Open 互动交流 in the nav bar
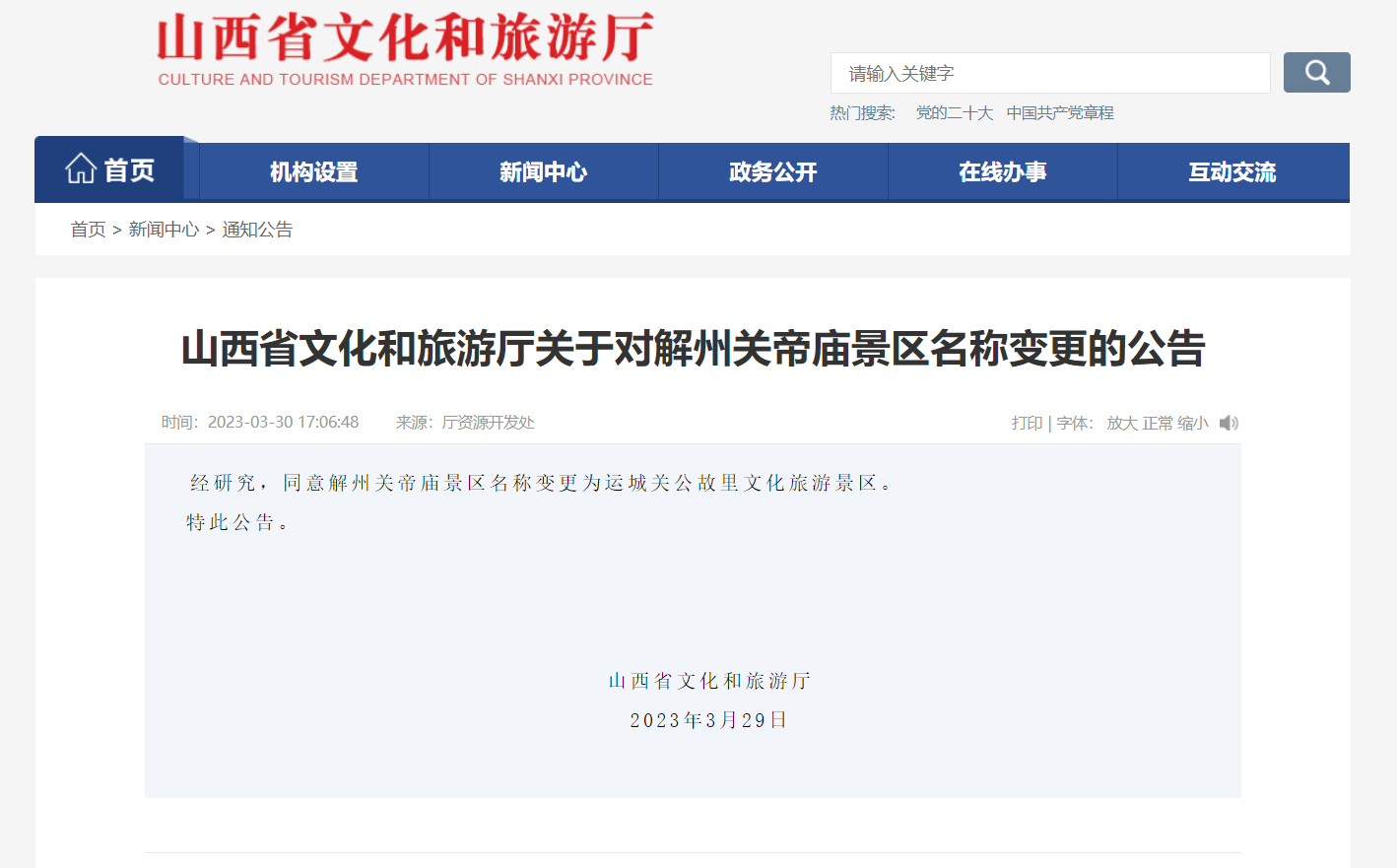The image size is (1397, 868). click(x=1232, y=172)
